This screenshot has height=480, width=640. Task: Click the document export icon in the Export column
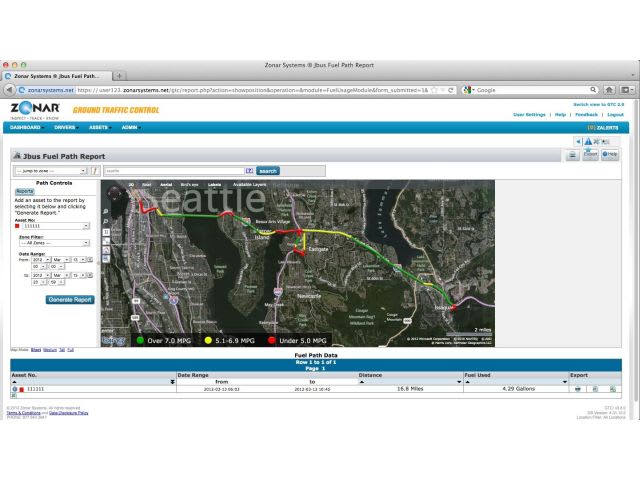pyautogui.click(x=595, y=389)
